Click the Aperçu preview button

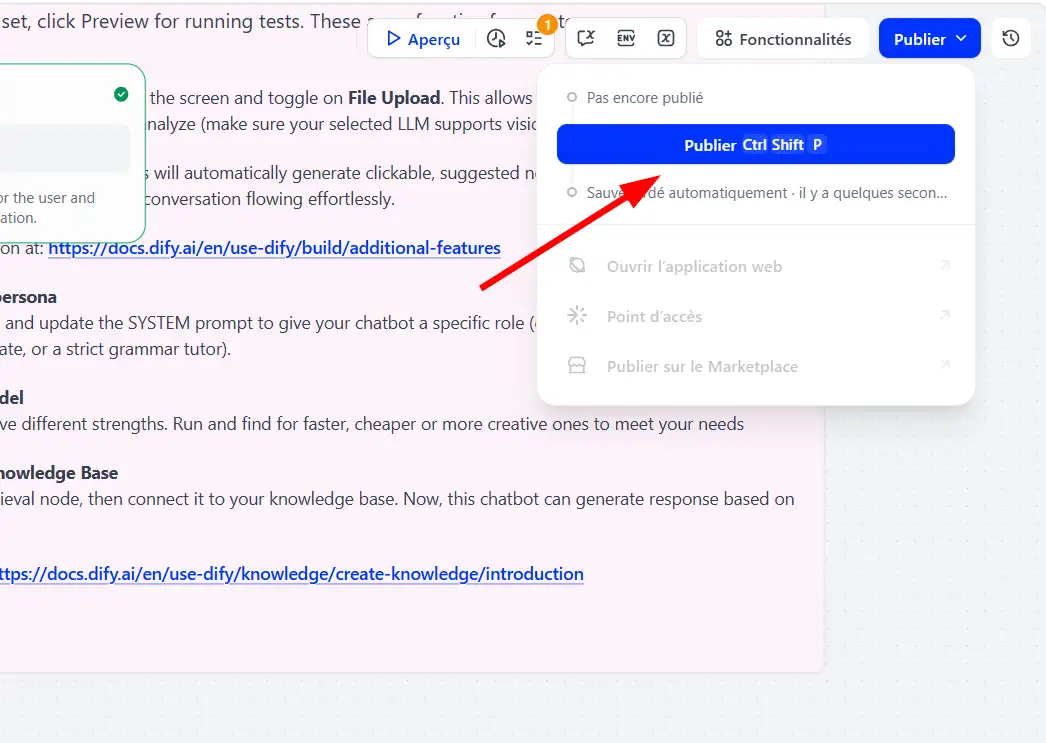tap(423, 39)
